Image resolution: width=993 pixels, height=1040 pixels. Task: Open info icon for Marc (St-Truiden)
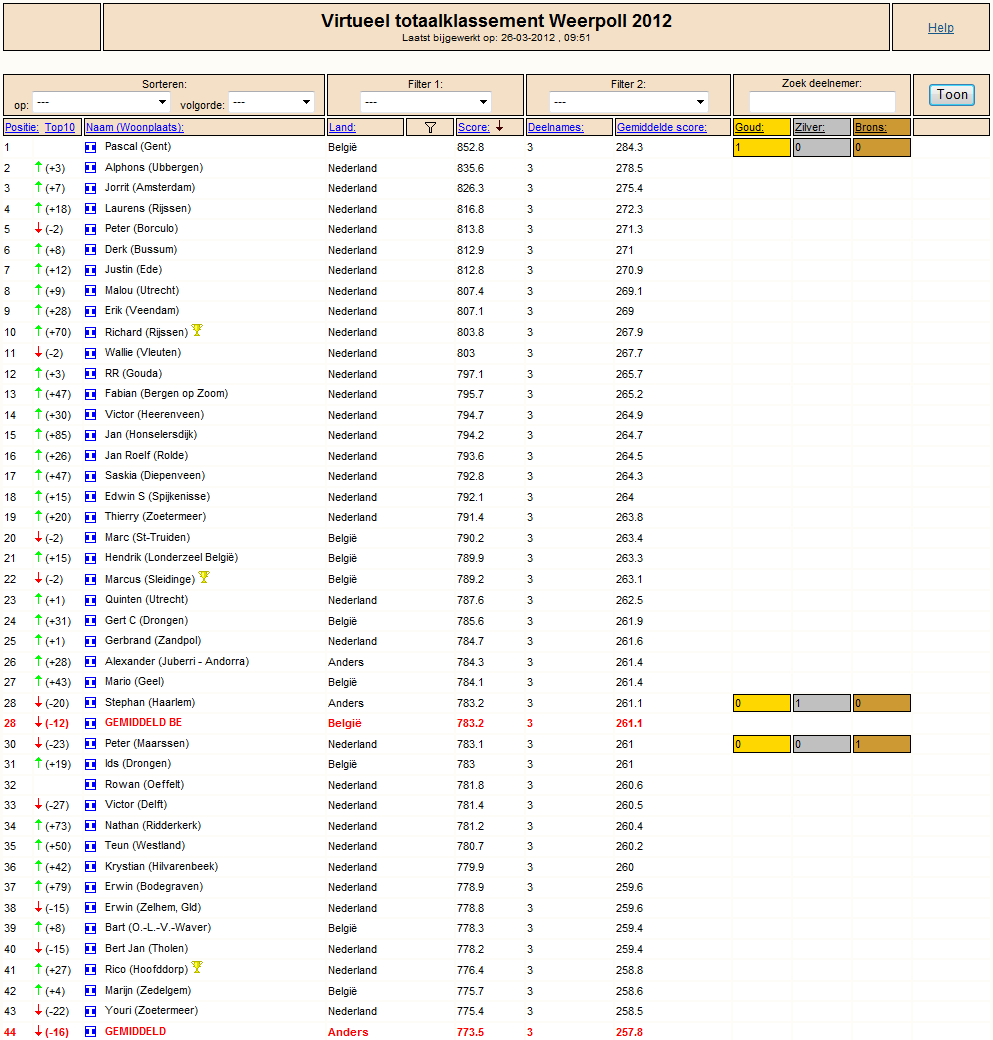click(x=90, y=538)
